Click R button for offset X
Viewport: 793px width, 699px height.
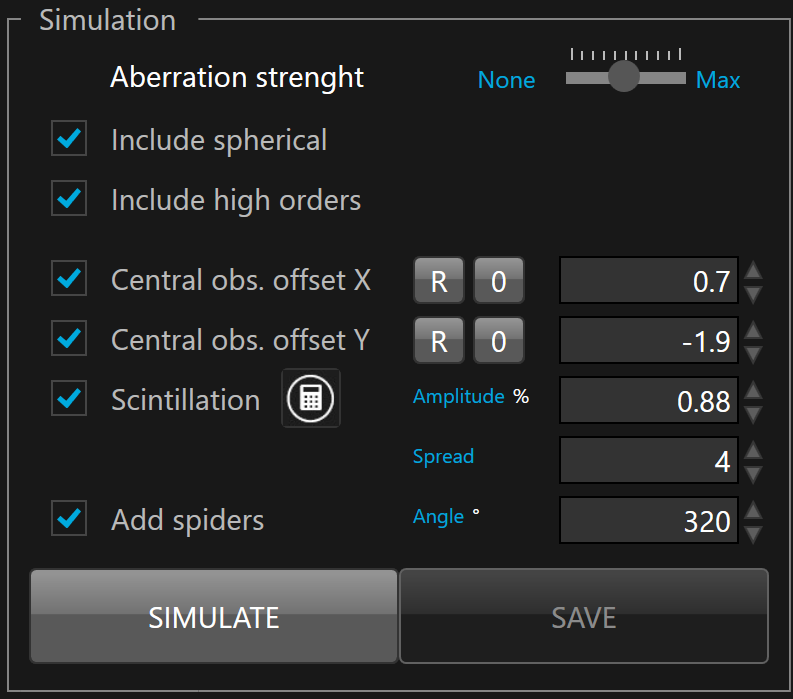coord(439,281)
